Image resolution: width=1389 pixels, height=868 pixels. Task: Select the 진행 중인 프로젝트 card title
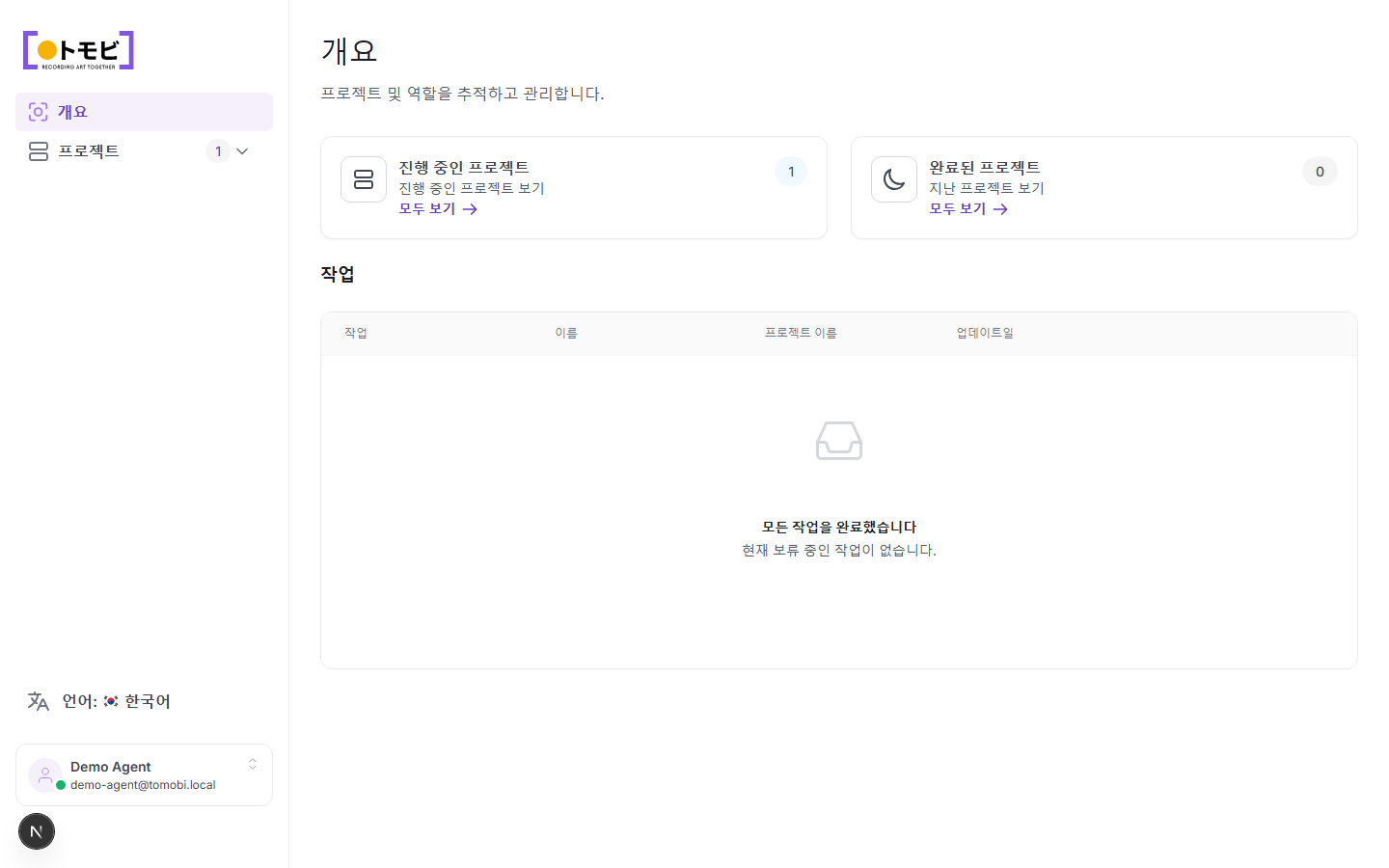click(464, 167)
